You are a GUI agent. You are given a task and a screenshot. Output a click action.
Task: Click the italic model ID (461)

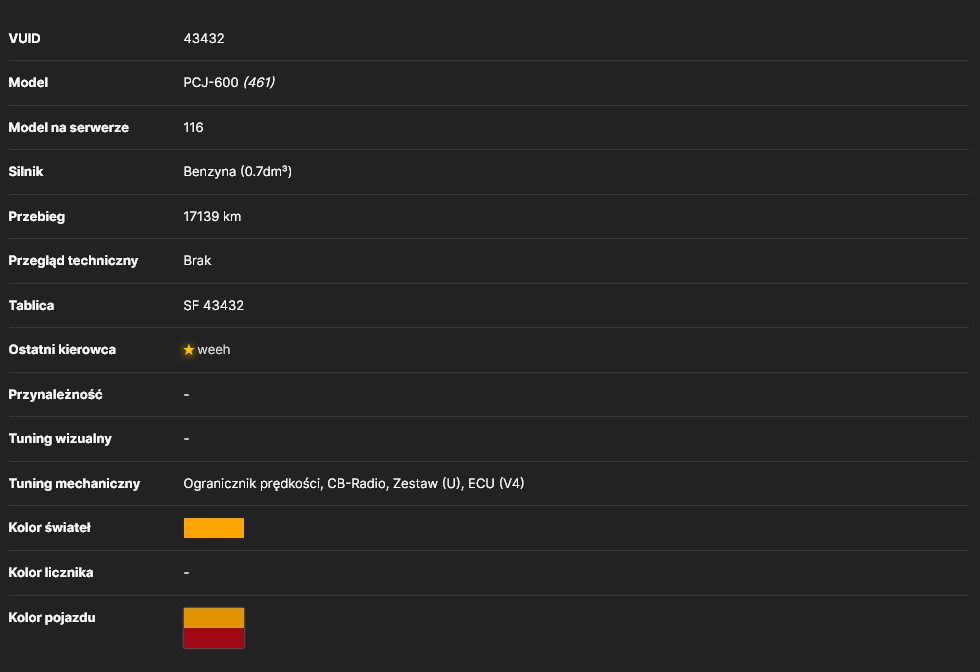259,83
